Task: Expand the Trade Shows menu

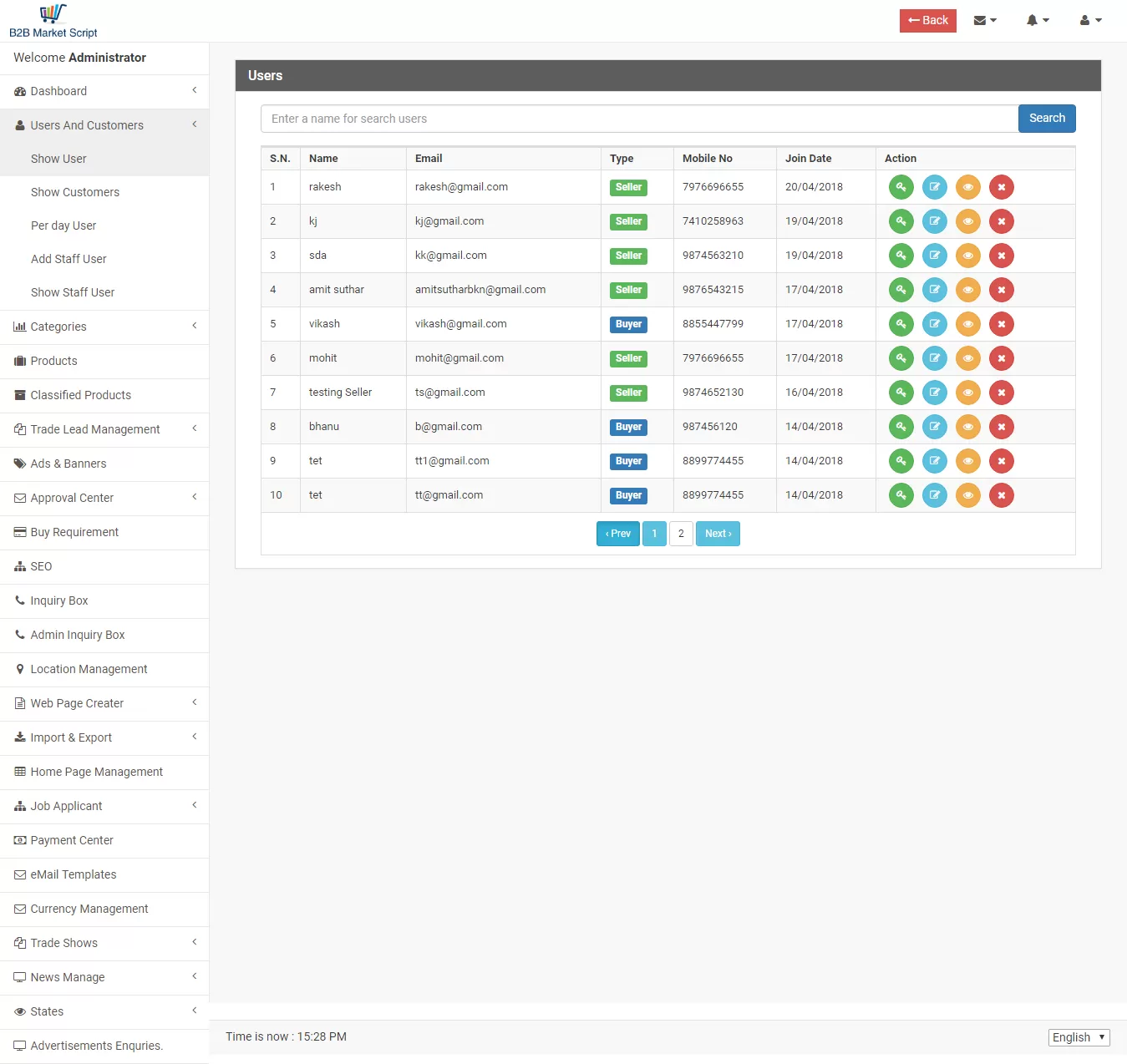Action: coord(104,943)
